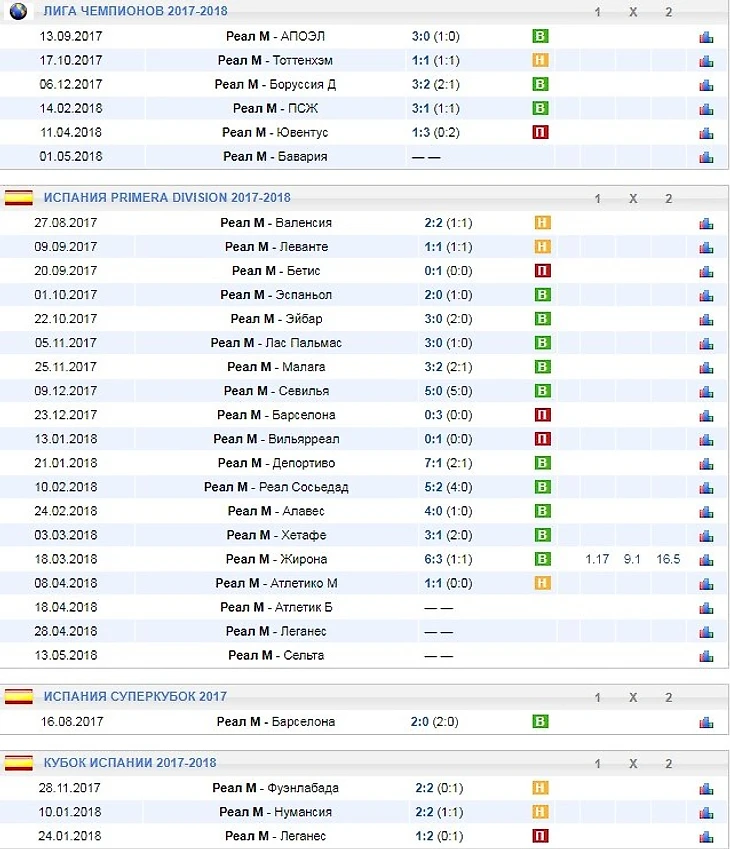This screenshot has width=730, height=849.
Task: Click the draw badge in Реал М - Нумансия row
Action: tap(540, 812)
